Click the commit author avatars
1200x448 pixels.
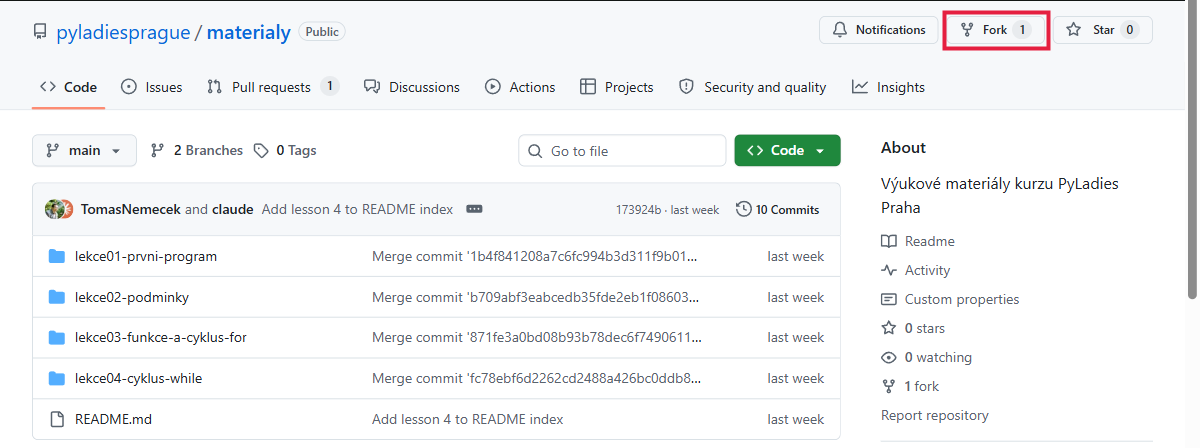tap(59, 209)
